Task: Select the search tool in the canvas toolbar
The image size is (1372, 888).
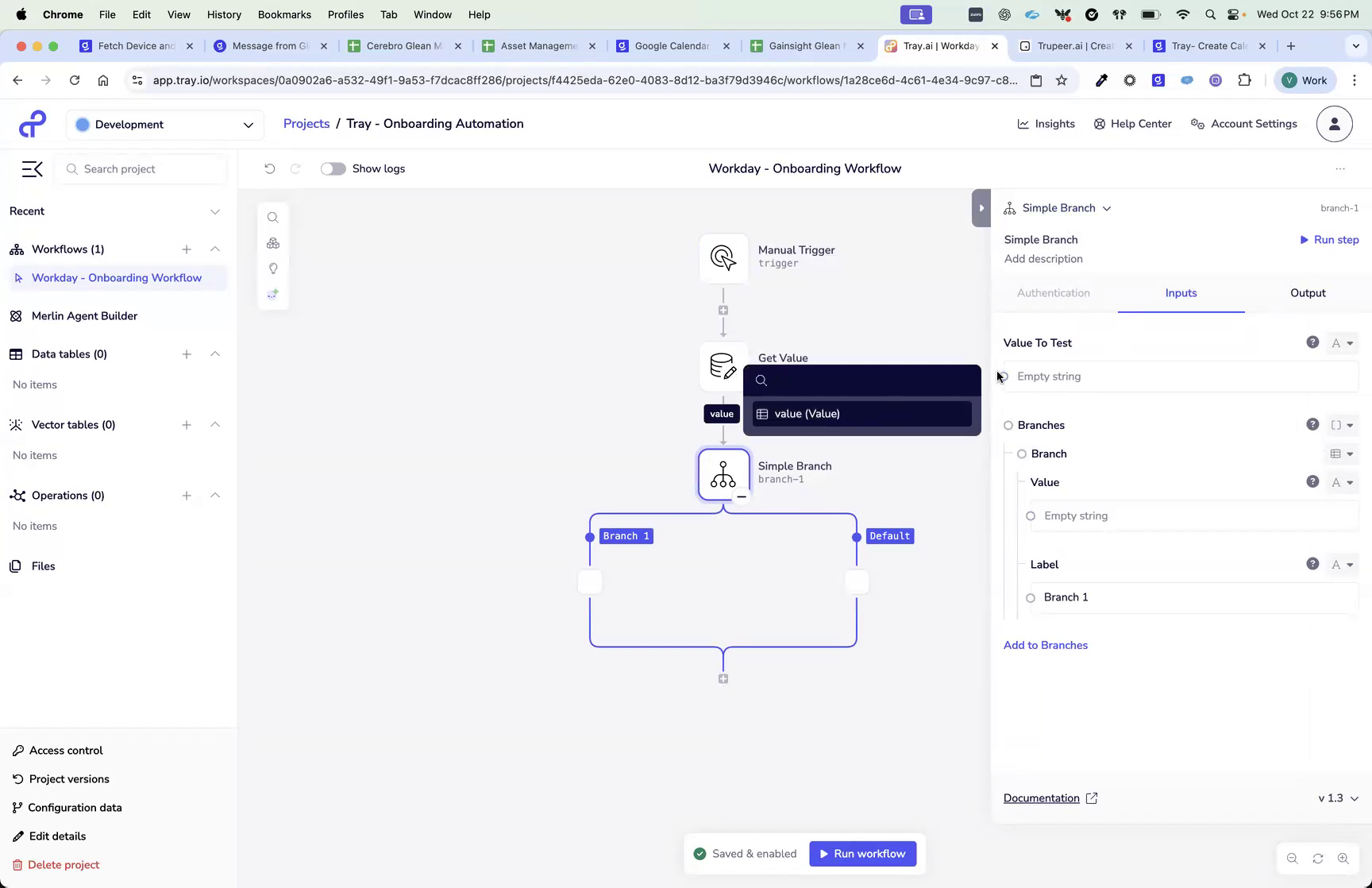Action: click(x=273, y=217)
